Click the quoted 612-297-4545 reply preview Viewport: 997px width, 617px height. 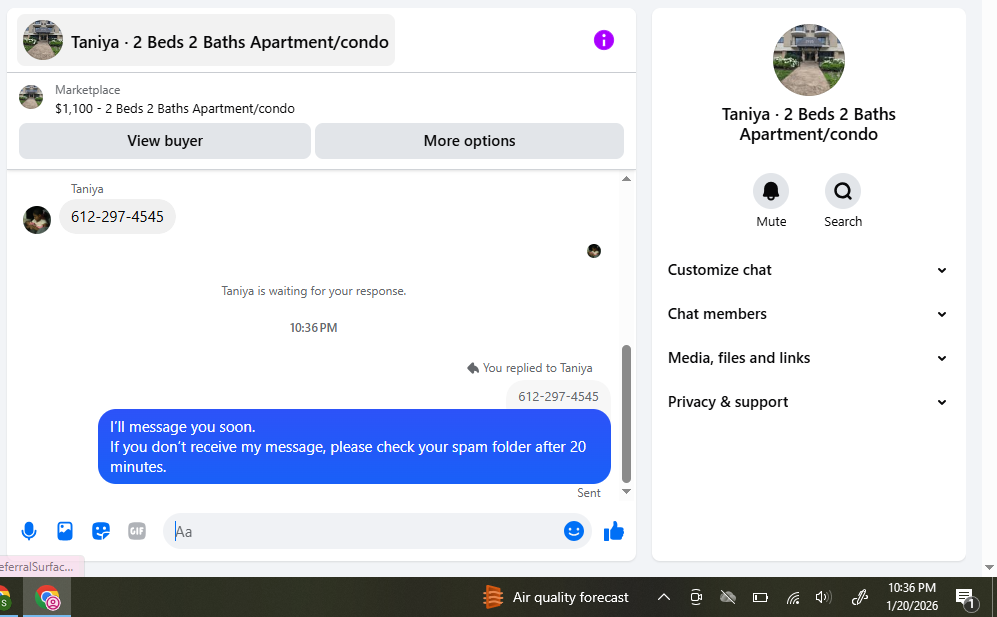coord(558,396)
